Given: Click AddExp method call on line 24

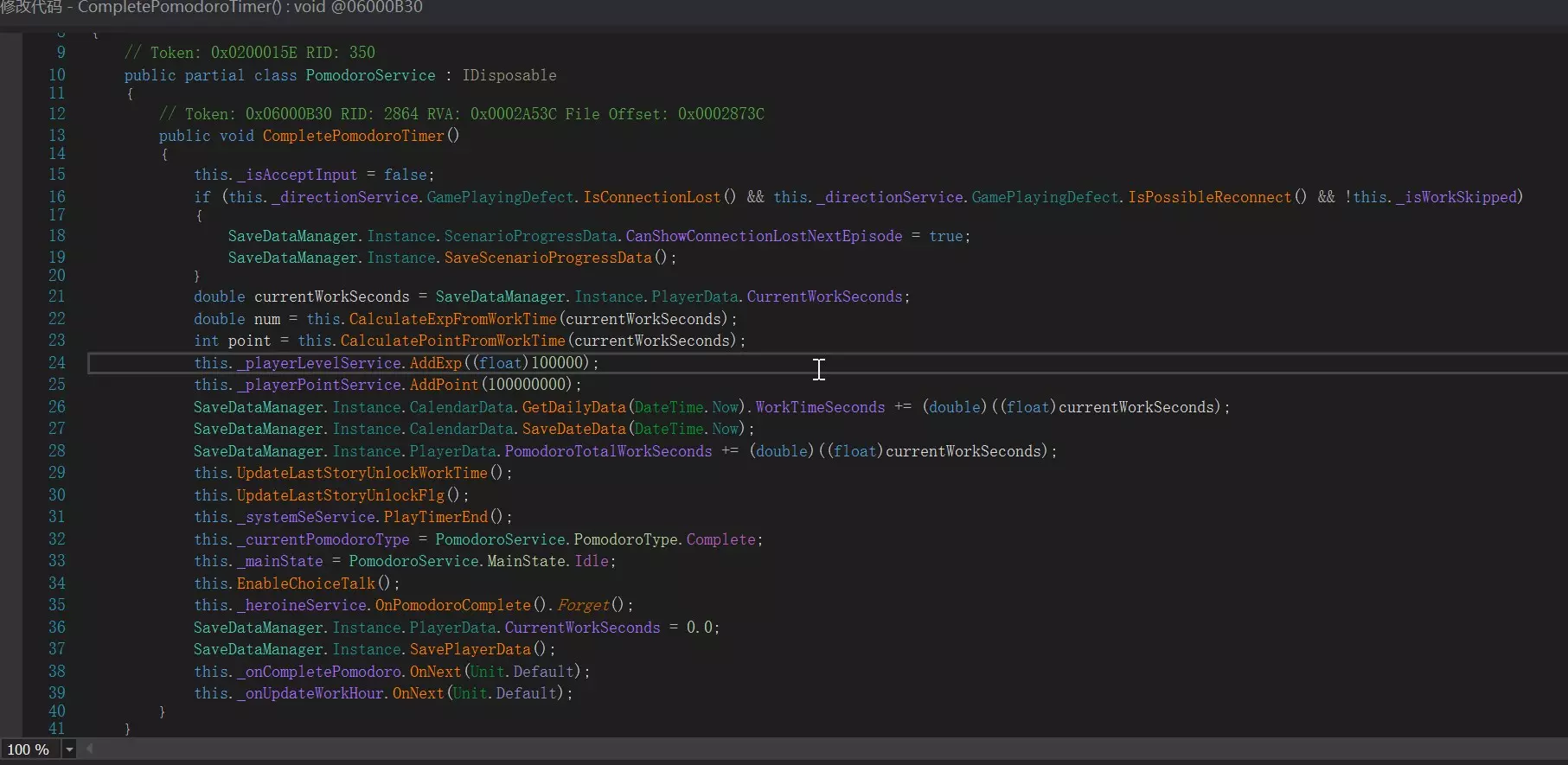Looking at the screenshot, I should tap(435, 363).
